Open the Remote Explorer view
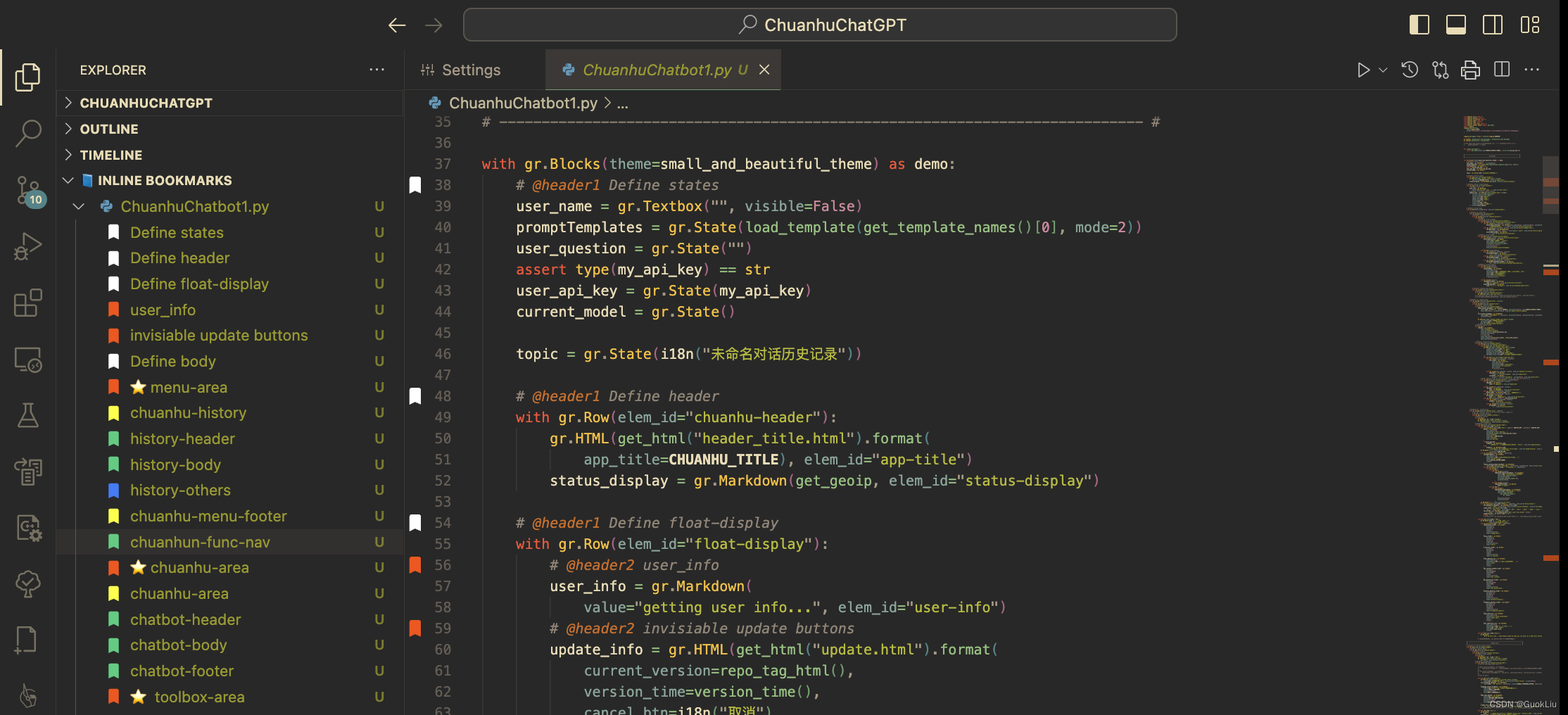The width and height of the screenshot is (1568, 715). click(27, 359)
